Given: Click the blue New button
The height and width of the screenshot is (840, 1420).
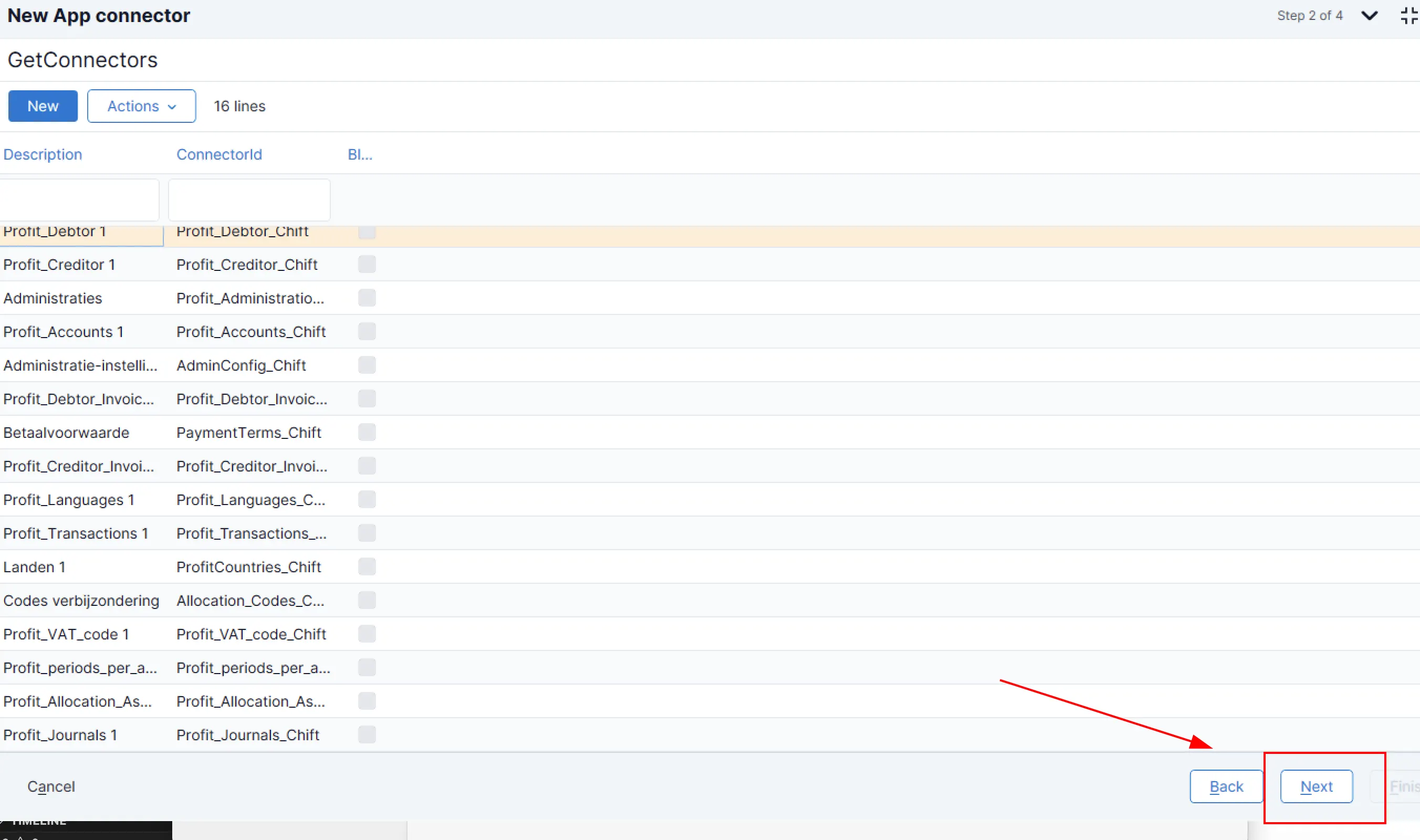Looking at the screenshot, I should pyautogui.click(x=43, y=107).
